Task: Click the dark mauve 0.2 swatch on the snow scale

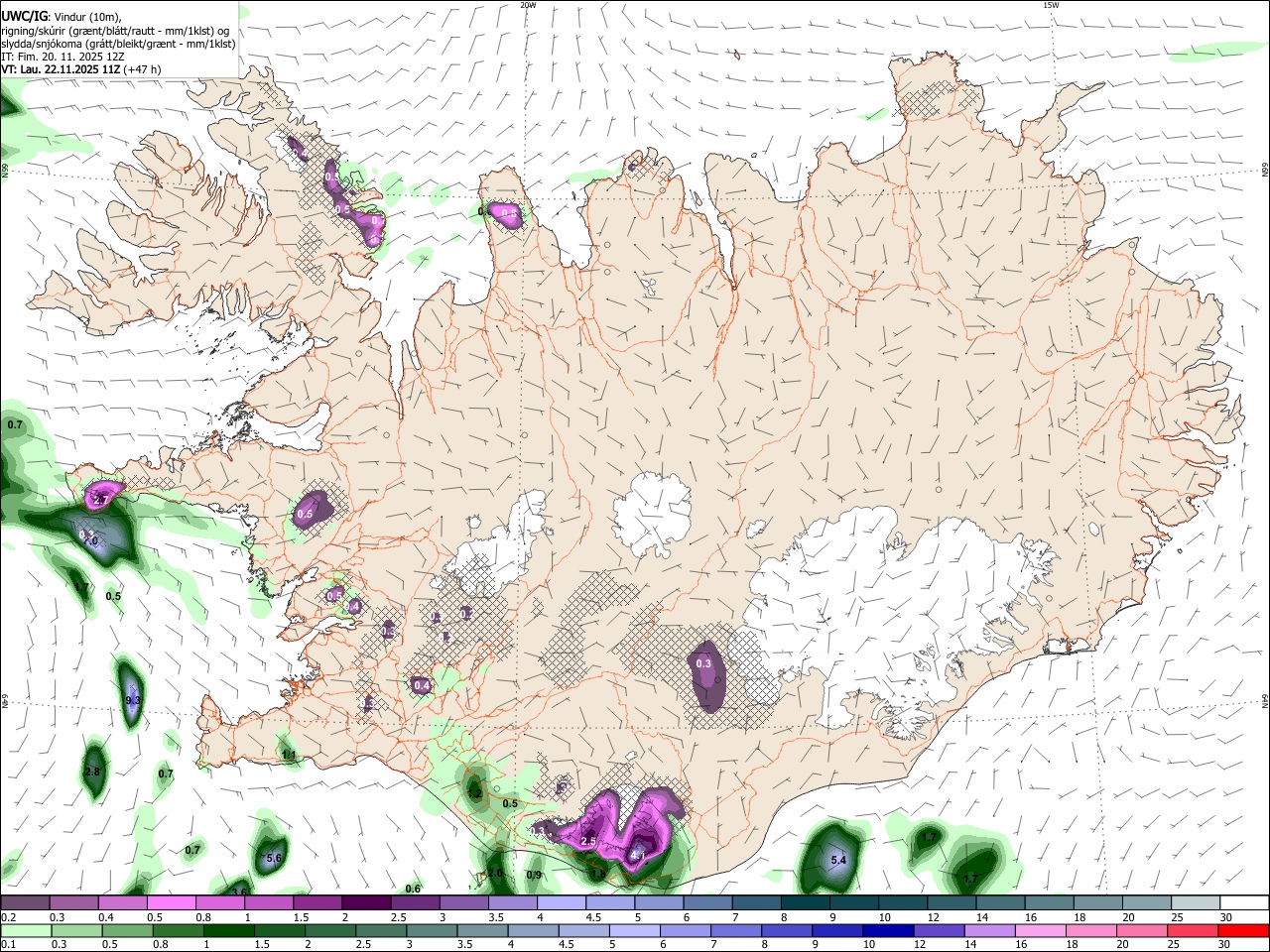Action: [25, 903]
